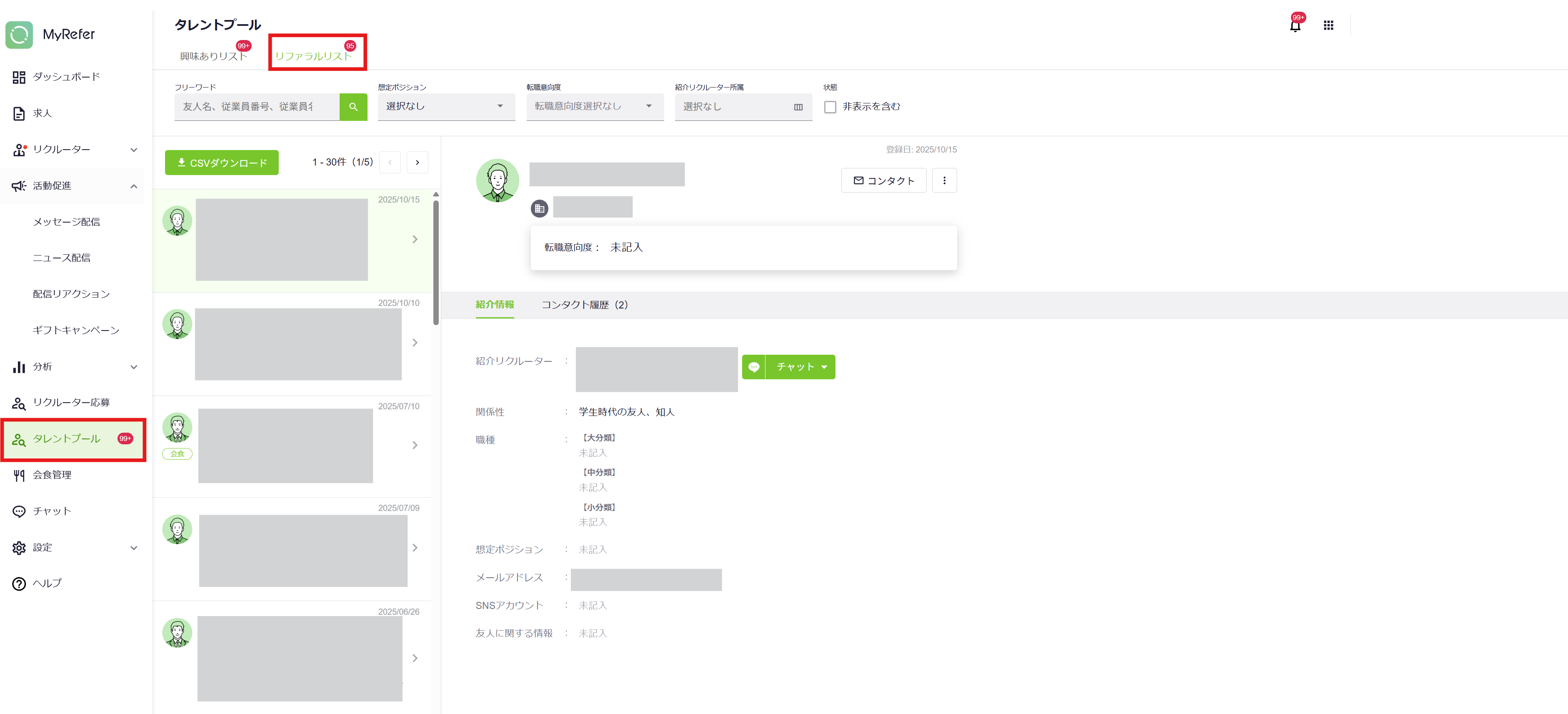The image size is (1568, 714).
Task: Expand the チャット button dropdown arrow
Action: tap(824, 367)
